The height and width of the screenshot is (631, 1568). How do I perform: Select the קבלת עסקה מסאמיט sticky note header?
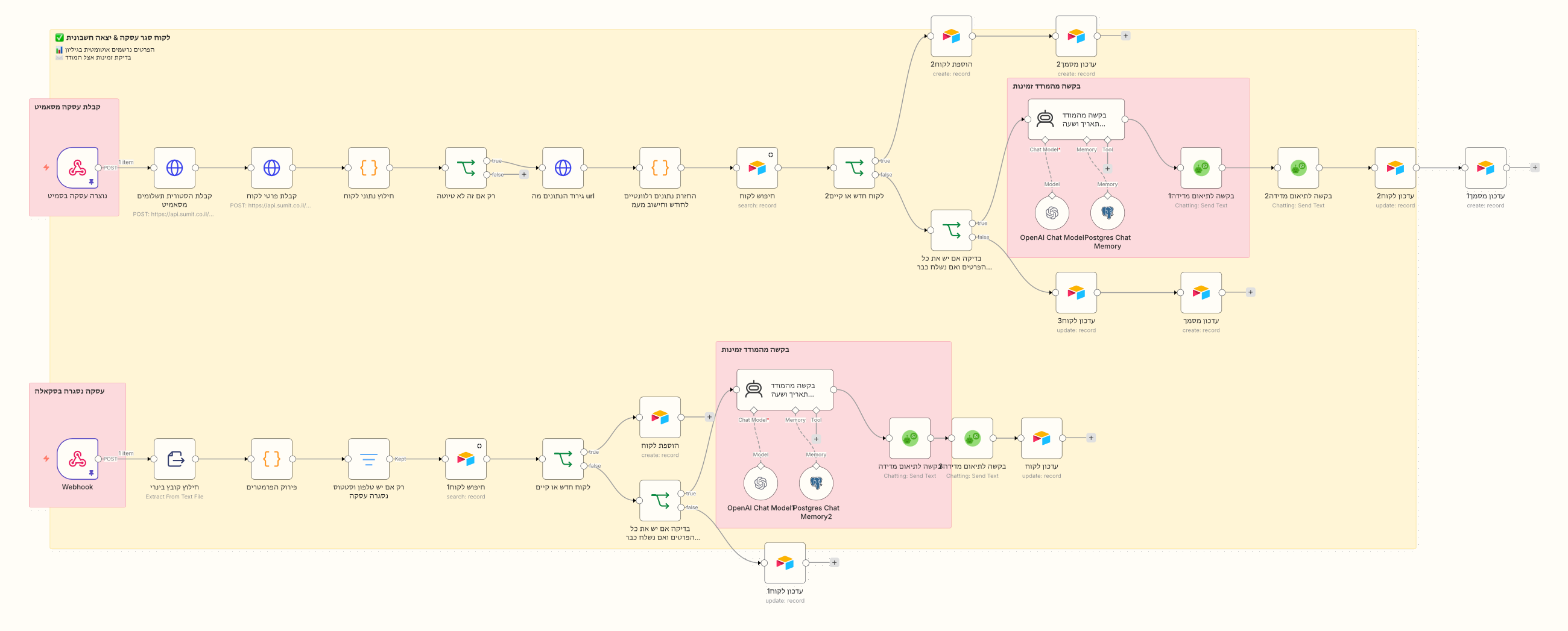click(68, 107)
